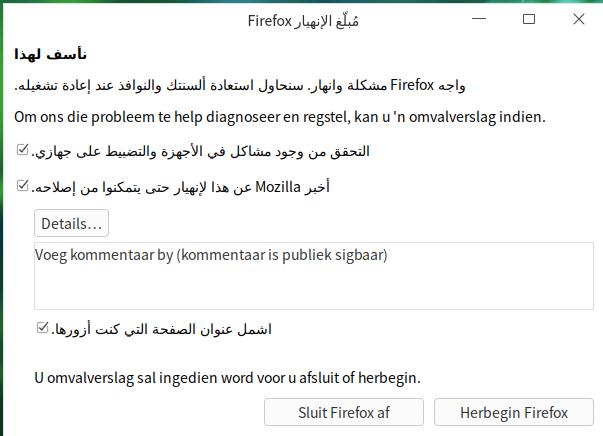Minimize the crash reporter window
The width and height of the screenshot is (603, 436).
[x=479, y=19]
